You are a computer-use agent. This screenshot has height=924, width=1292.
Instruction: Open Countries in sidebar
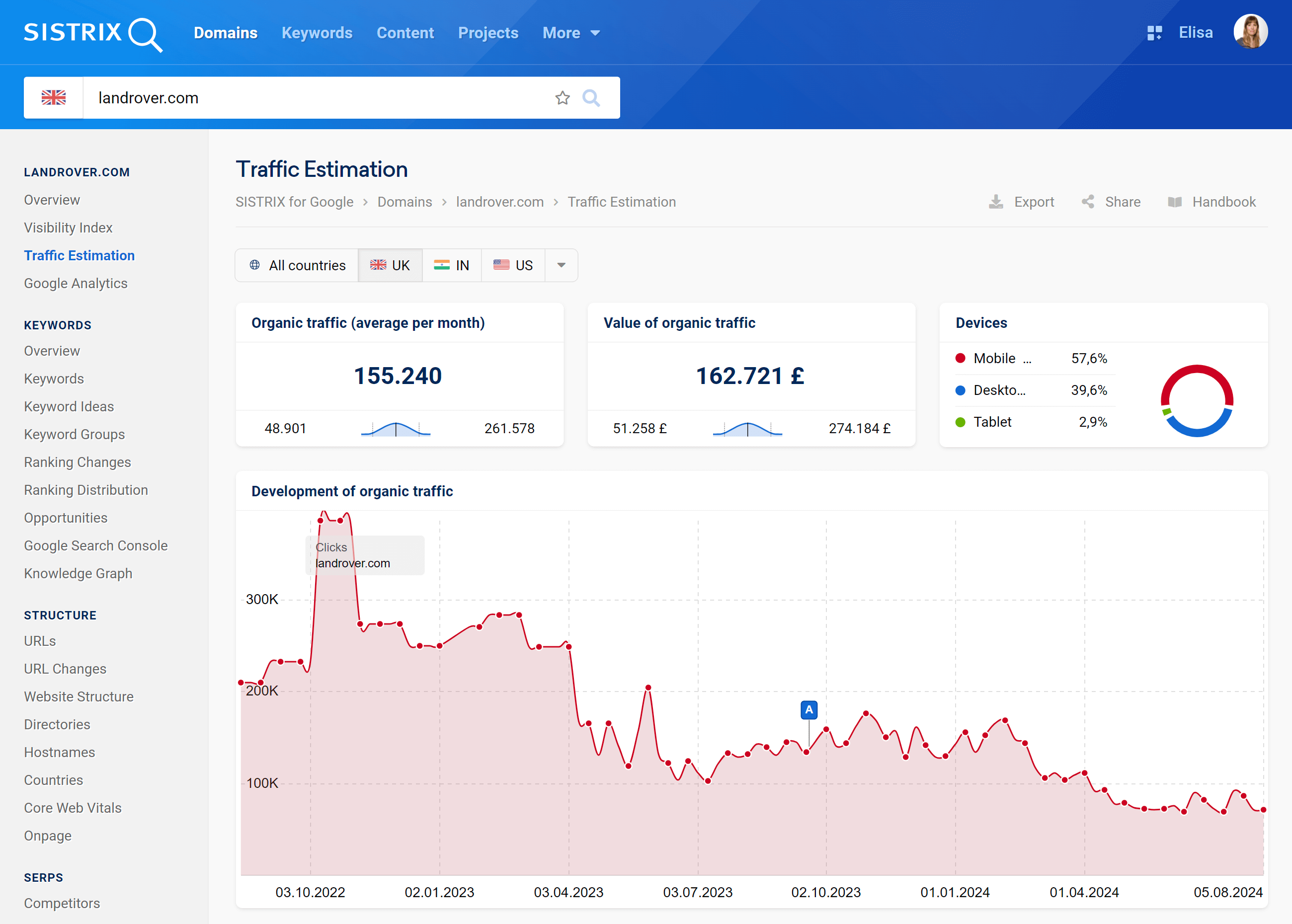[x=54, y=780]
